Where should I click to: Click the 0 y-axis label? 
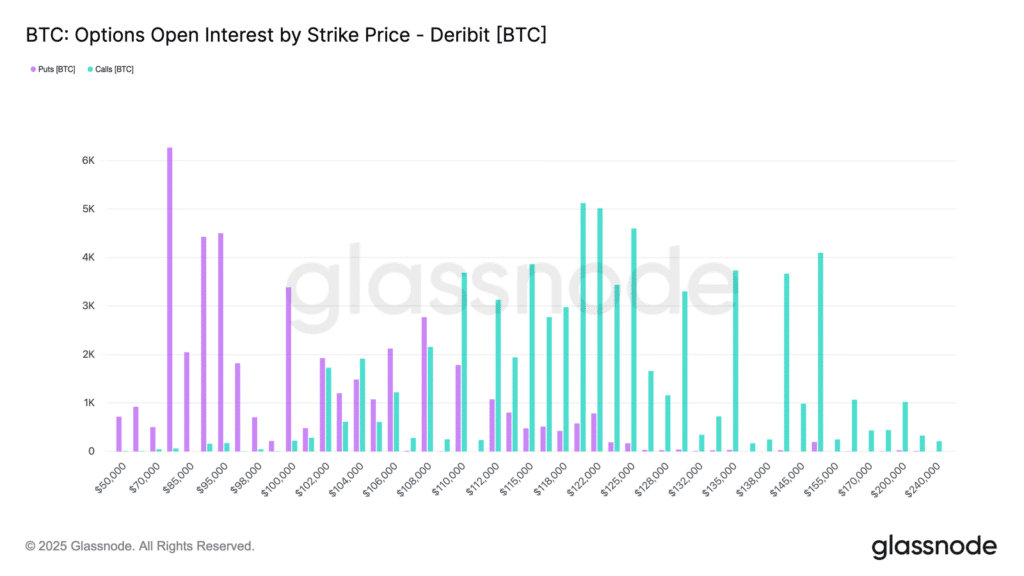point(91,451)
